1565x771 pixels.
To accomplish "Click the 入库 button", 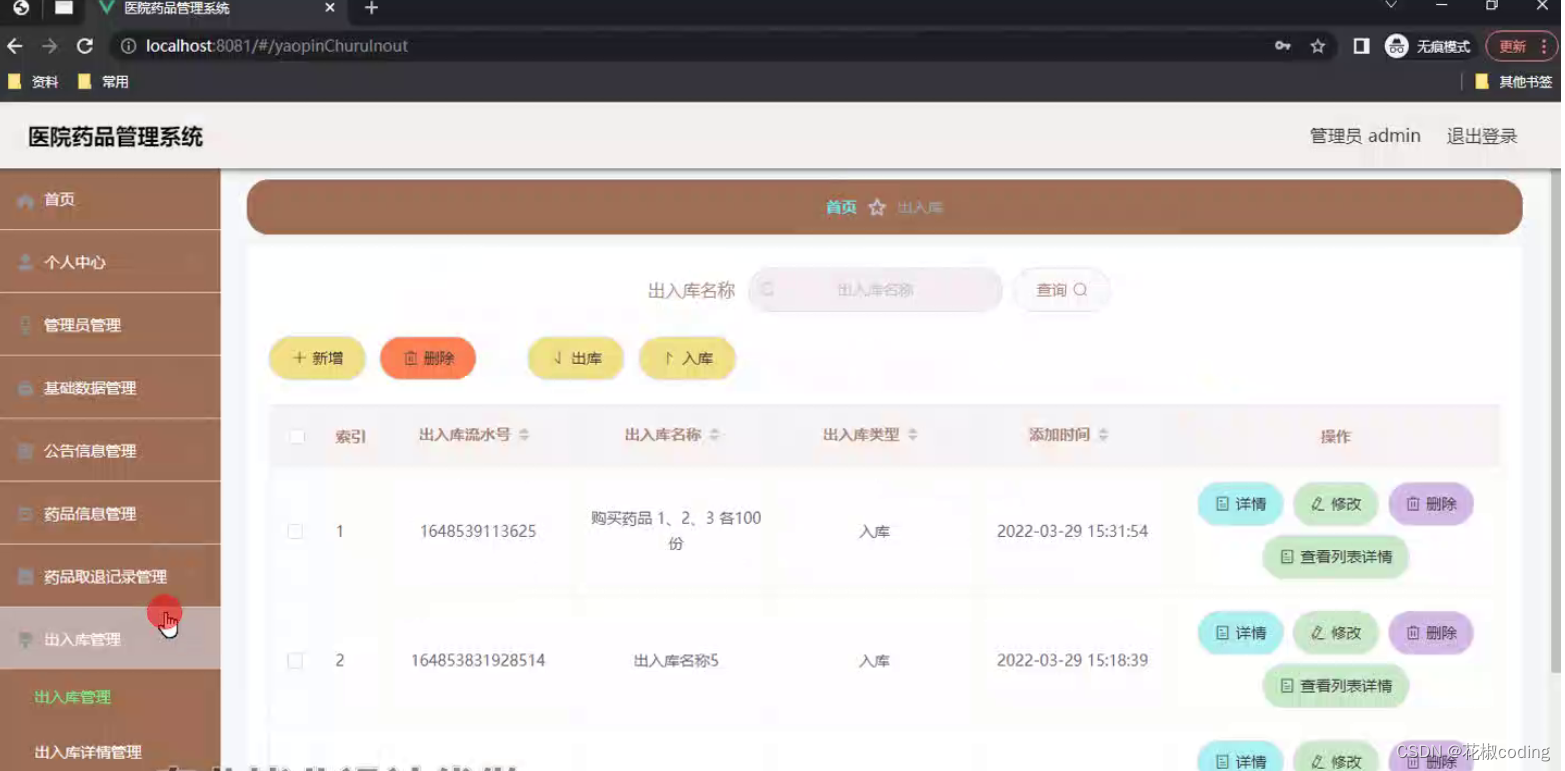I will pos(688,358).
